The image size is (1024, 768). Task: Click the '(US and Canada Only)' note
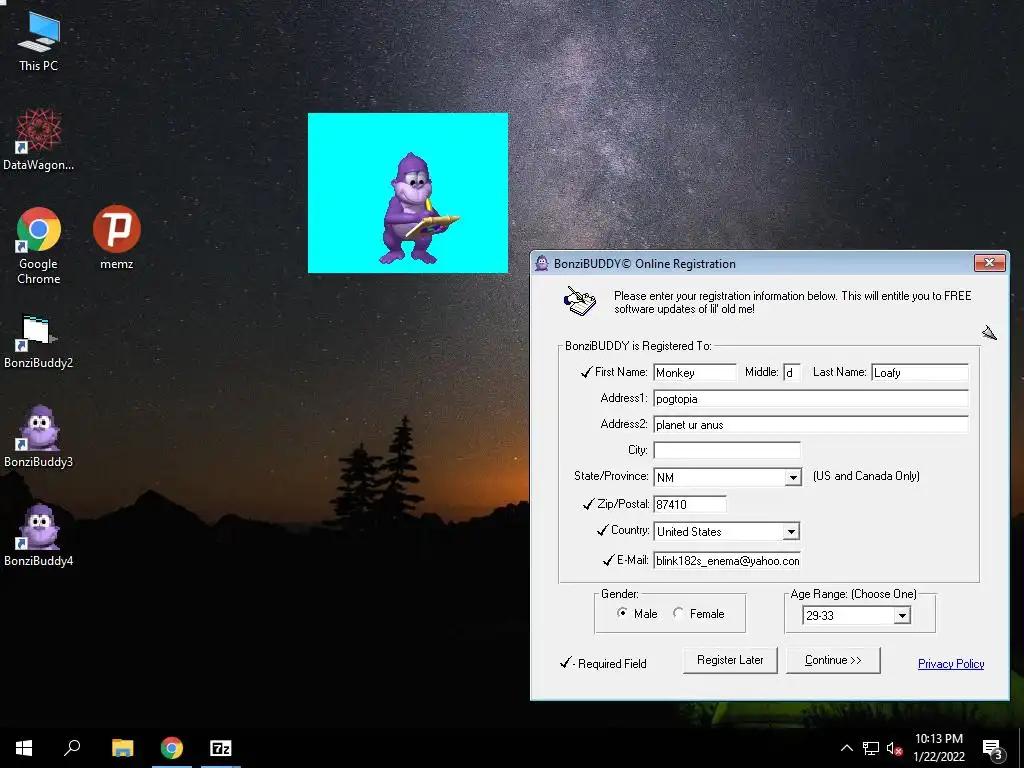pyautogui.click(x=866, y=476)
